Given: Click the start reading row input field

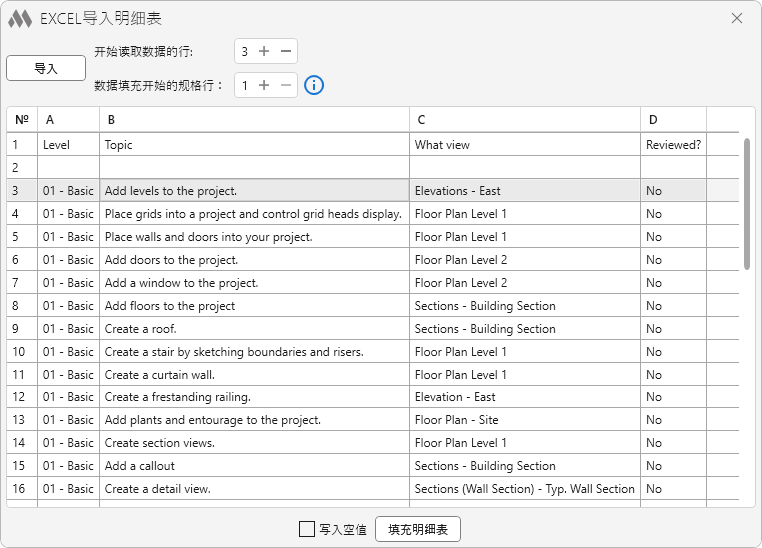Looking at the screenshot, I should tap(245, 51).
